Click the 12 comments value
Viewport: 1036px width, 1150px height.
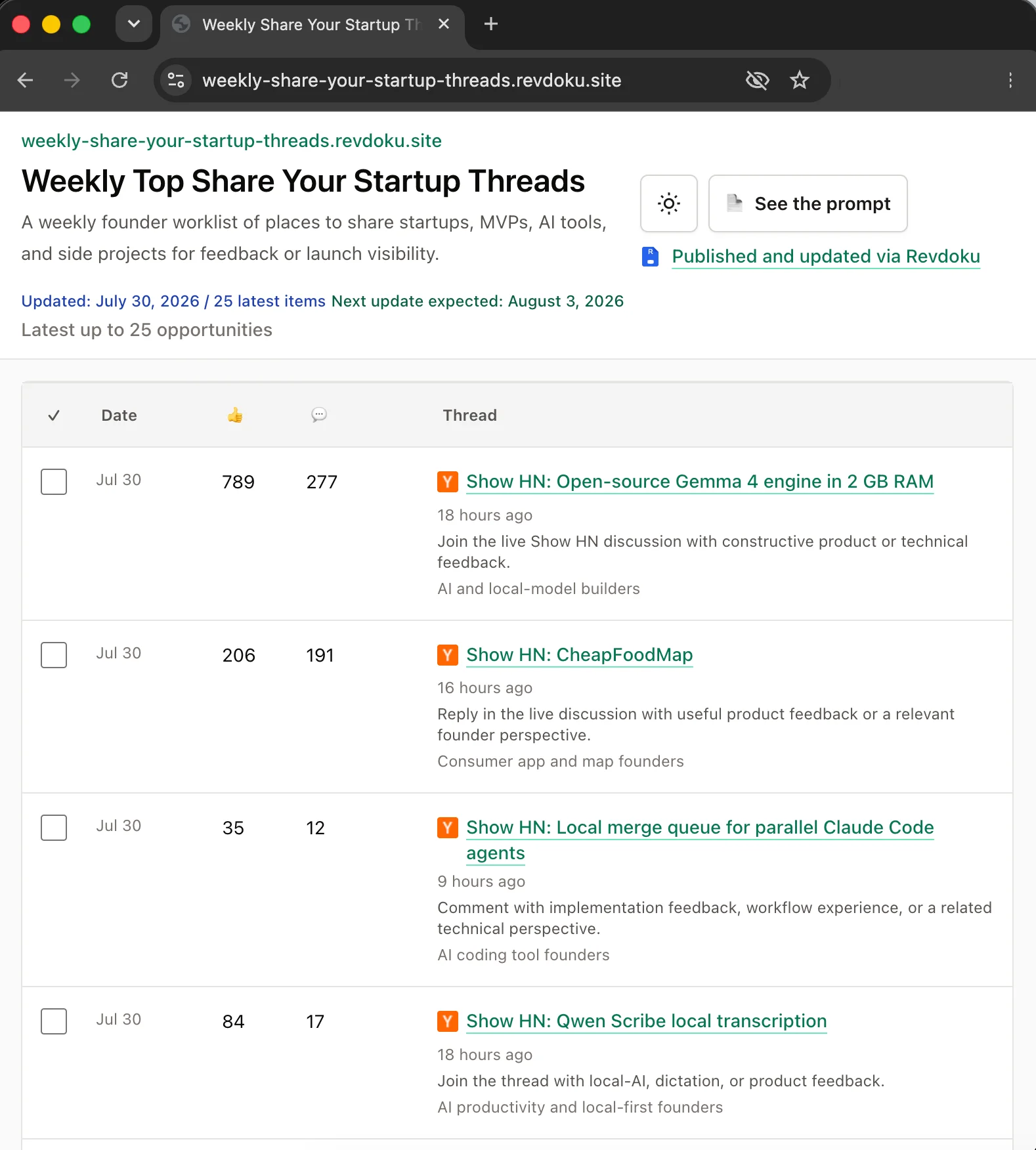(x=315, y=828)
